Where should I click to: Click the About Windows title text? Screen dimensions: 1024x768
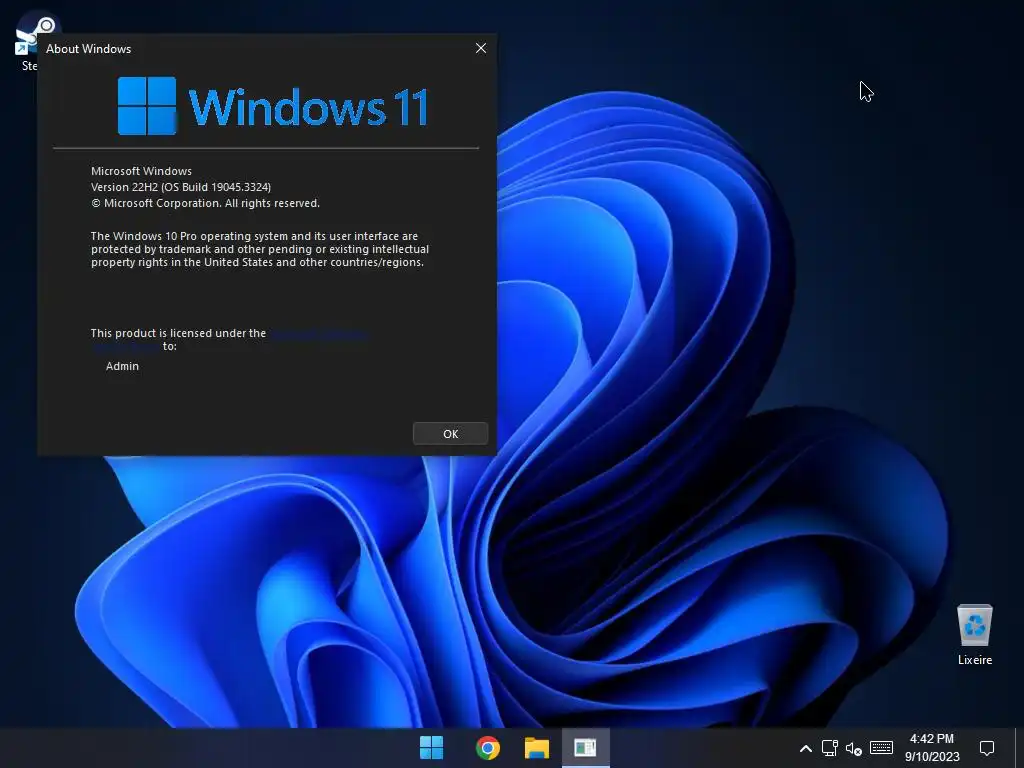pos(88,49)
